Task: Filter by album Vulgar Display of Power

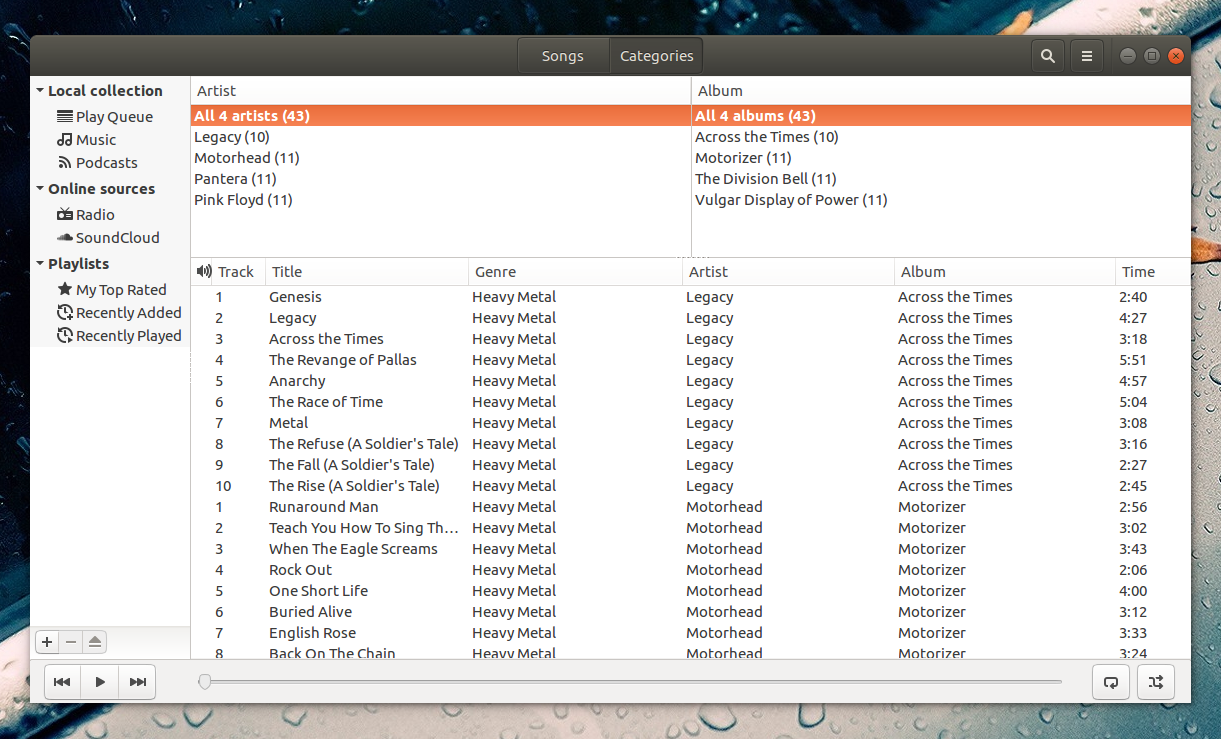Action: [941, 200]
